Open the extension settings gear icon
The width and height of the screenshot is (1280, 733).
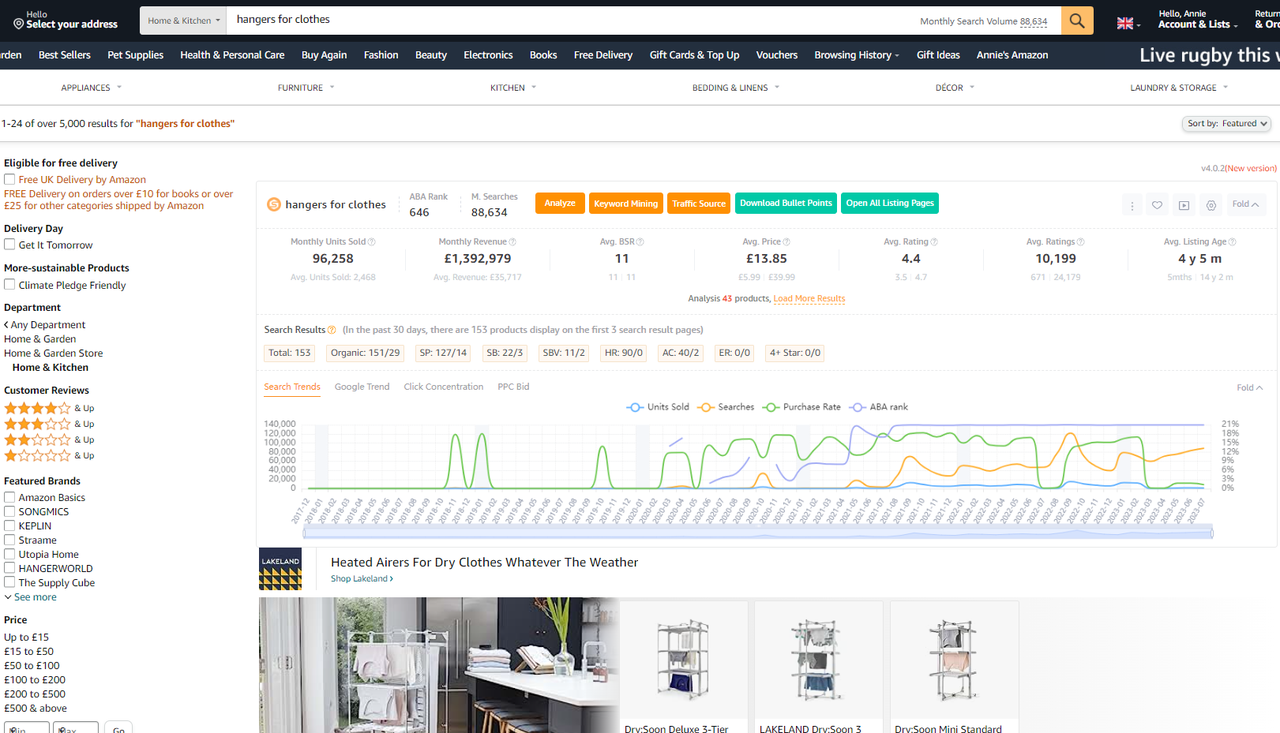pyautogui.click(x=1211, y=205)
